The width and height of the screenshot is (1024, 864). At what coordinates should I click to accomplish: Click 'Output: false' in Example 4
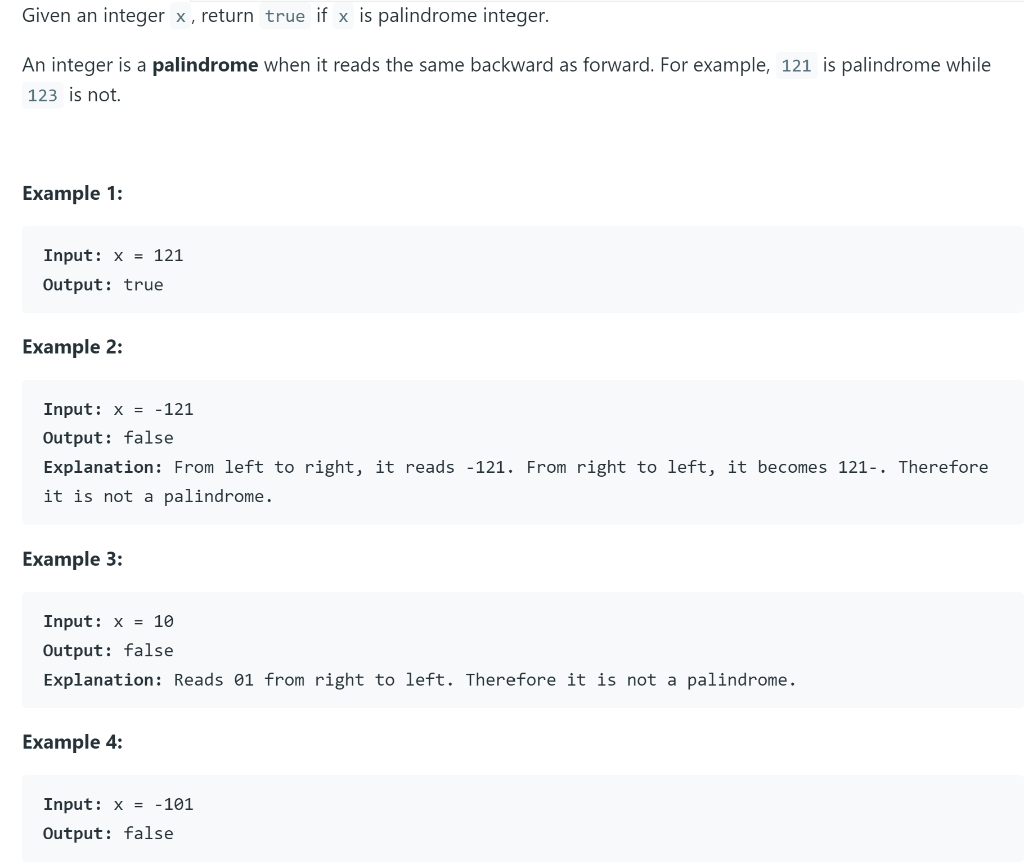click(108, 833)
